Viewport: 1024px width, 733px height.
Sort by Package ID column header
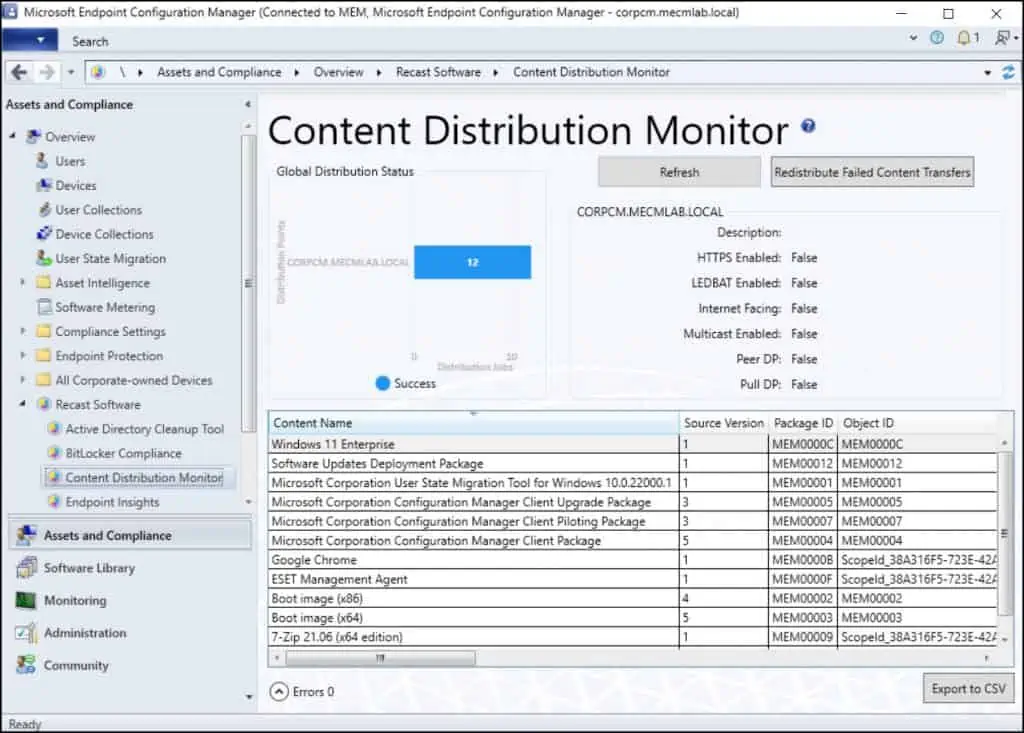[803, 423]
